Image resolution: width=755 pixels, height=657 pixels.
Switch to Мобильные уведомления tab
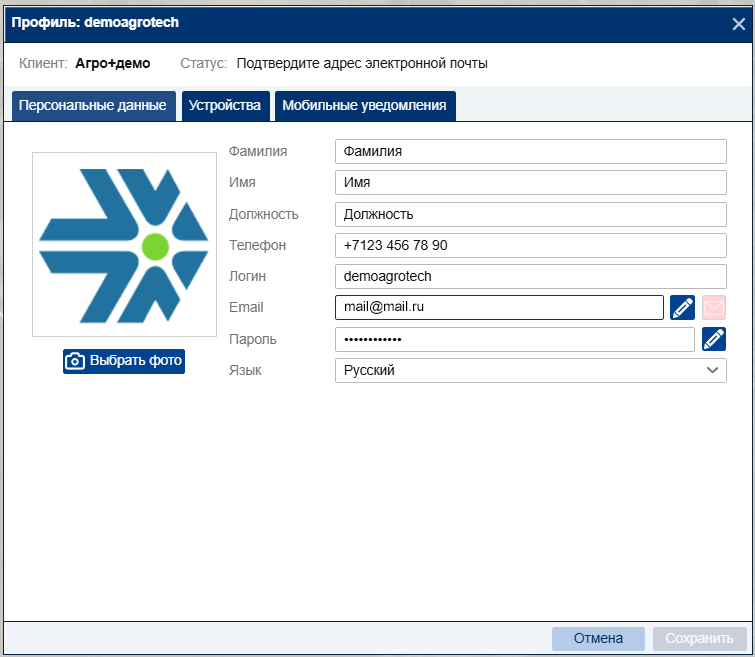tap(364, 105)
